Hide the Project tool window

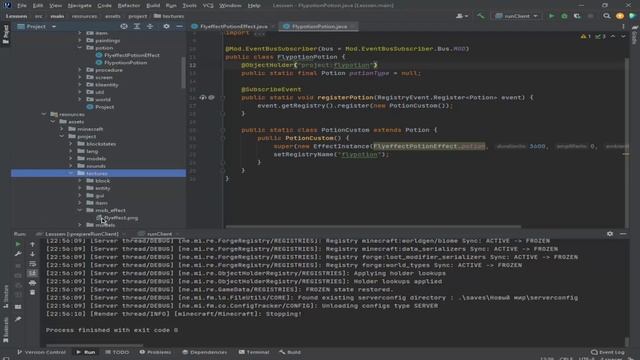click(x=179, y=26)
